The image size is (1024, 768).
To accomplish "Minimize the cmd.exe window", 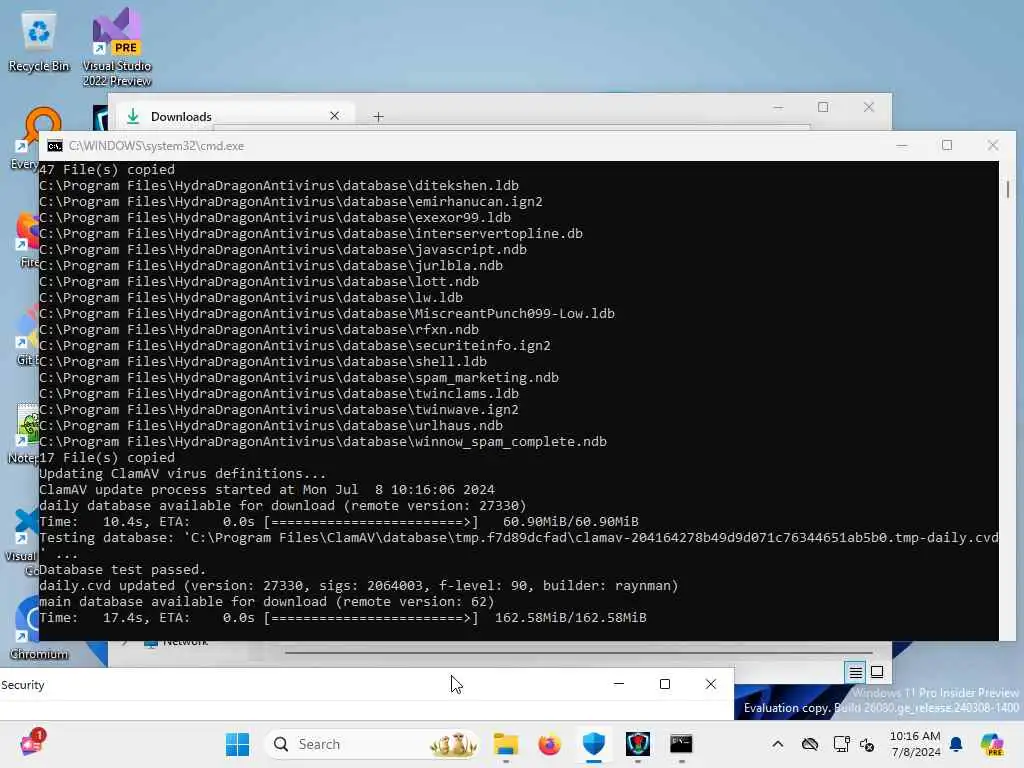I will click(x=902, y=145).
